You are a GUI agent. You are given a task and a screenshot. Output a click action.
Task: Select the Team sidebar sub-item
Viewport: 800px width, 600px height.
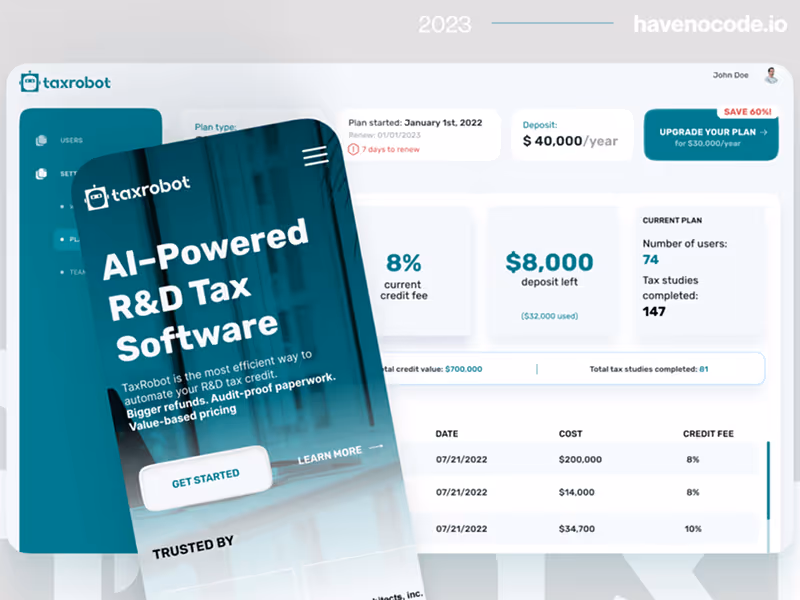click(x=78, y=272)
